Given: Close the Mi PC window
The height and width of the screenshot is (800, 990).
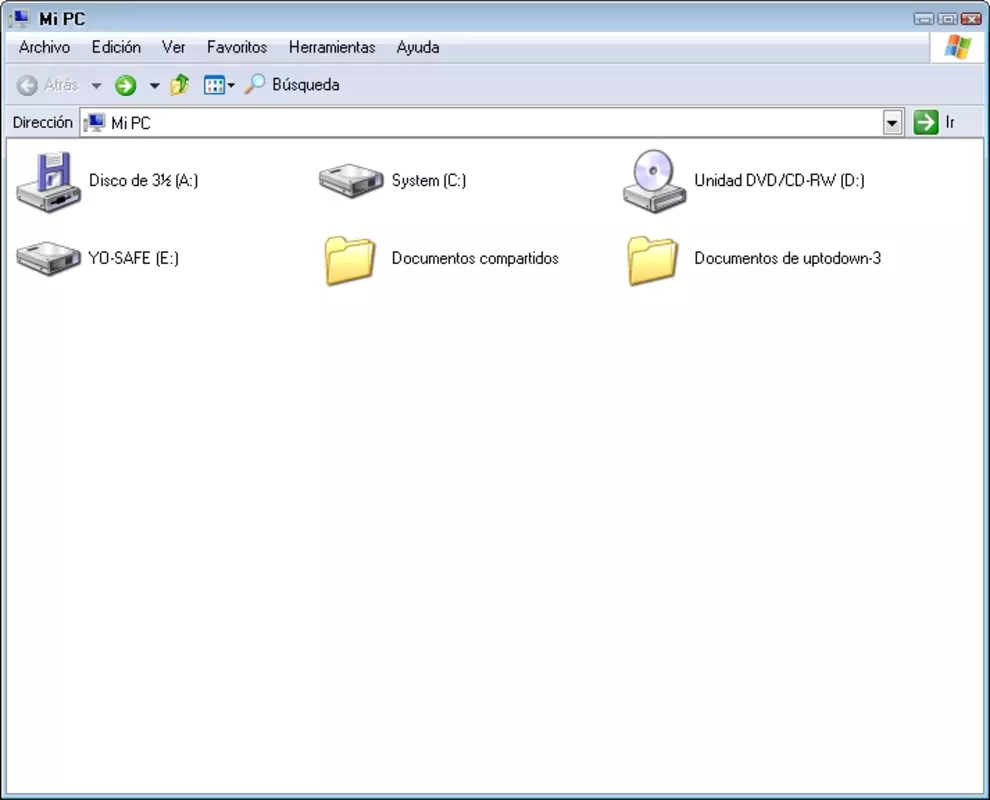Looking at the screenshot, I should [x=971, y=19].
